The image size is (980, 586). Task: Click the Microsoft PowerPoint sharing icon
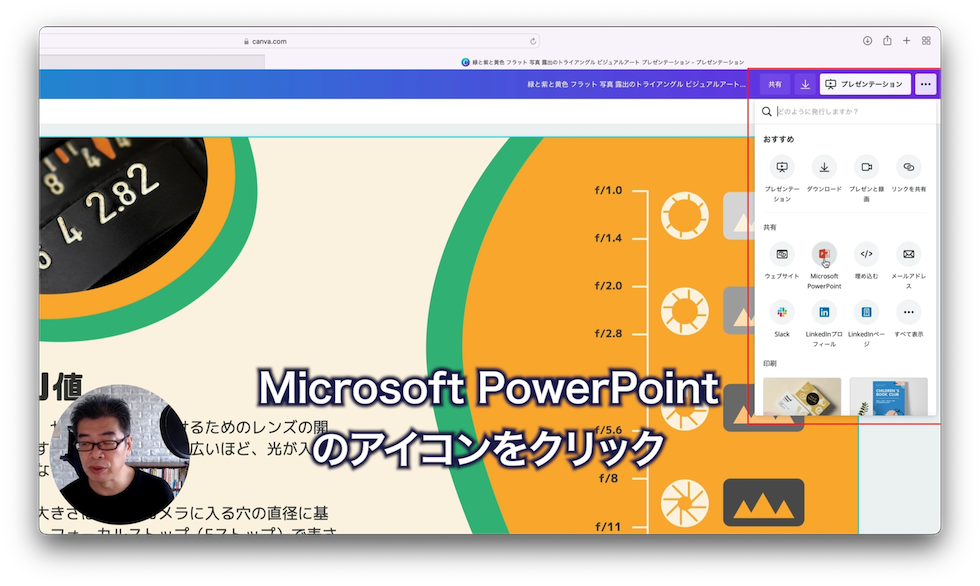pos(824,254)
